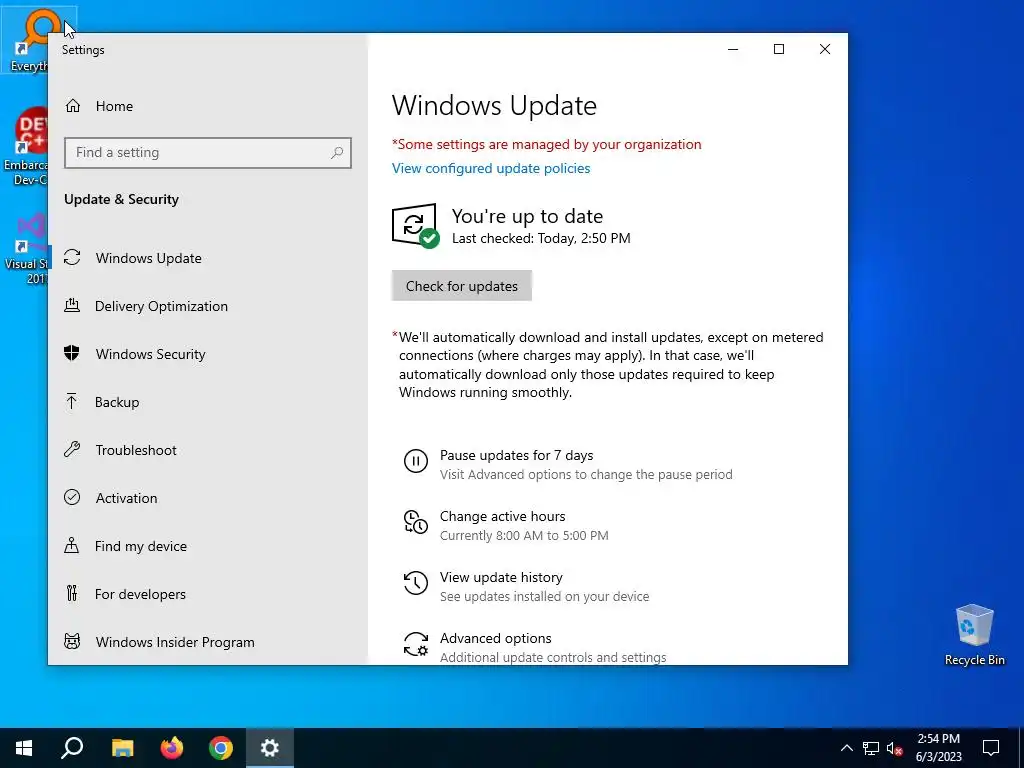The image size is (1024, 768).
Task: Click the muted volume tray icon
Action: (895, 748)
